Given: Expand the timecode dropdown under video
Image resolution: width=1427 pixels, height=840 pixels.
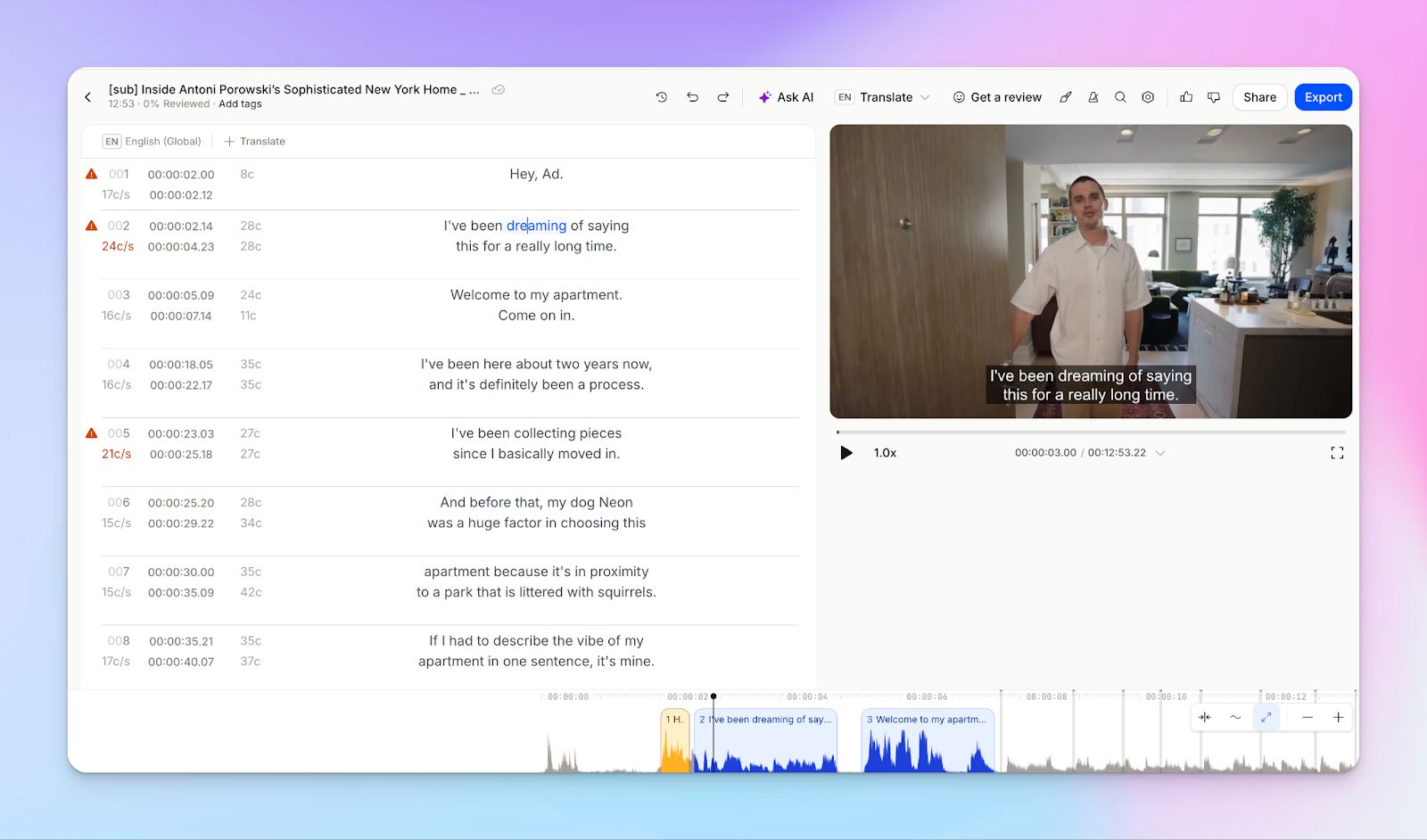Looking at the screenshot, I should pos(1160,453).
